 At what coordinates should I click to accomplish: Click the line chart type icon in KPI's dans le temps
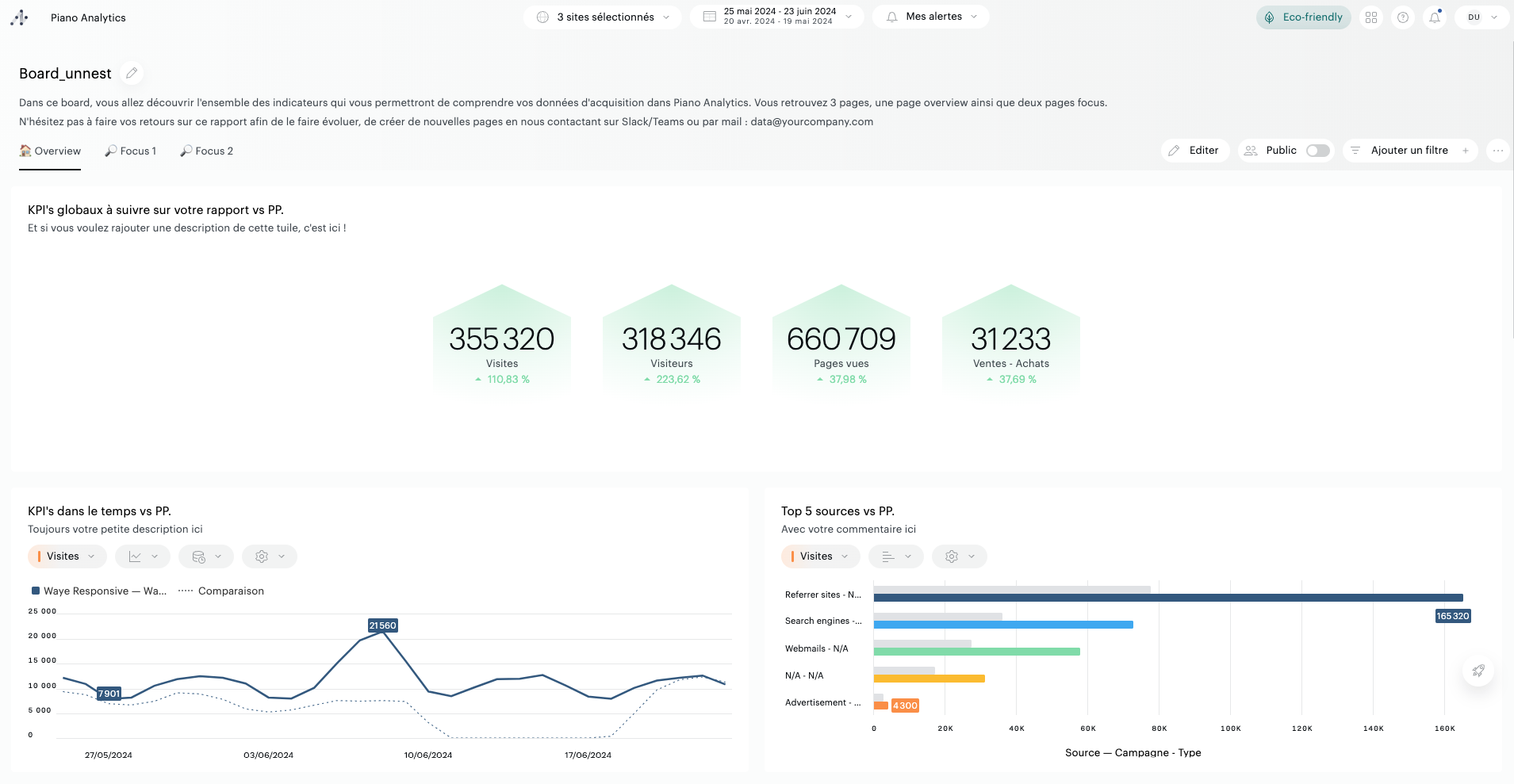click(x=135, y=556)
